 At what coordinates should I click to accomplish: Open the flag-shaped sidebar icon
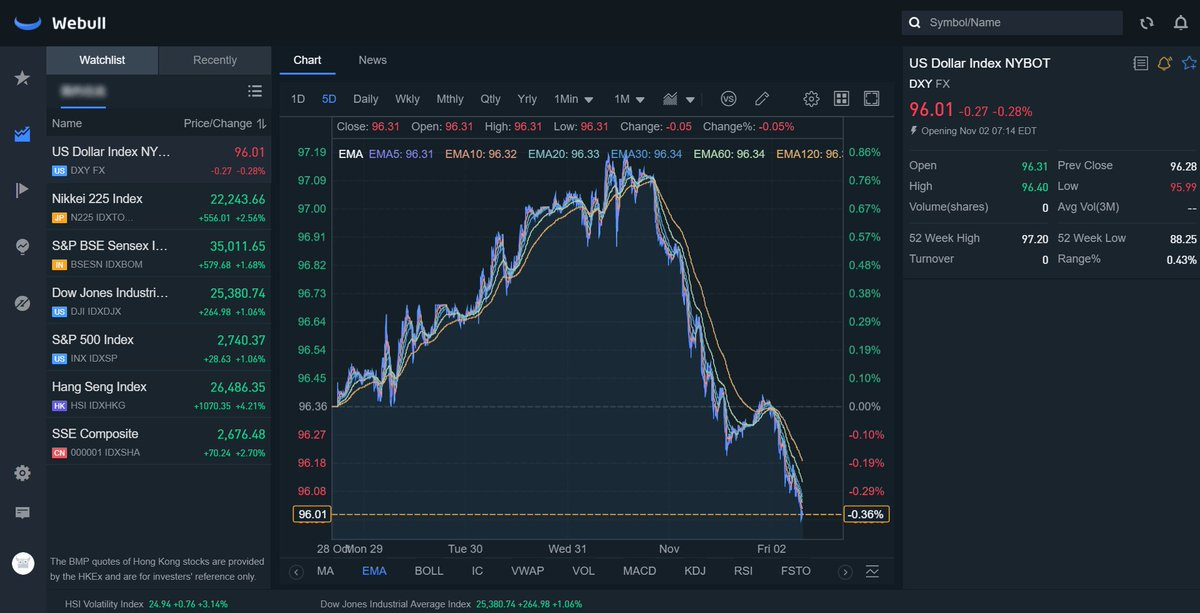point(22,190)
